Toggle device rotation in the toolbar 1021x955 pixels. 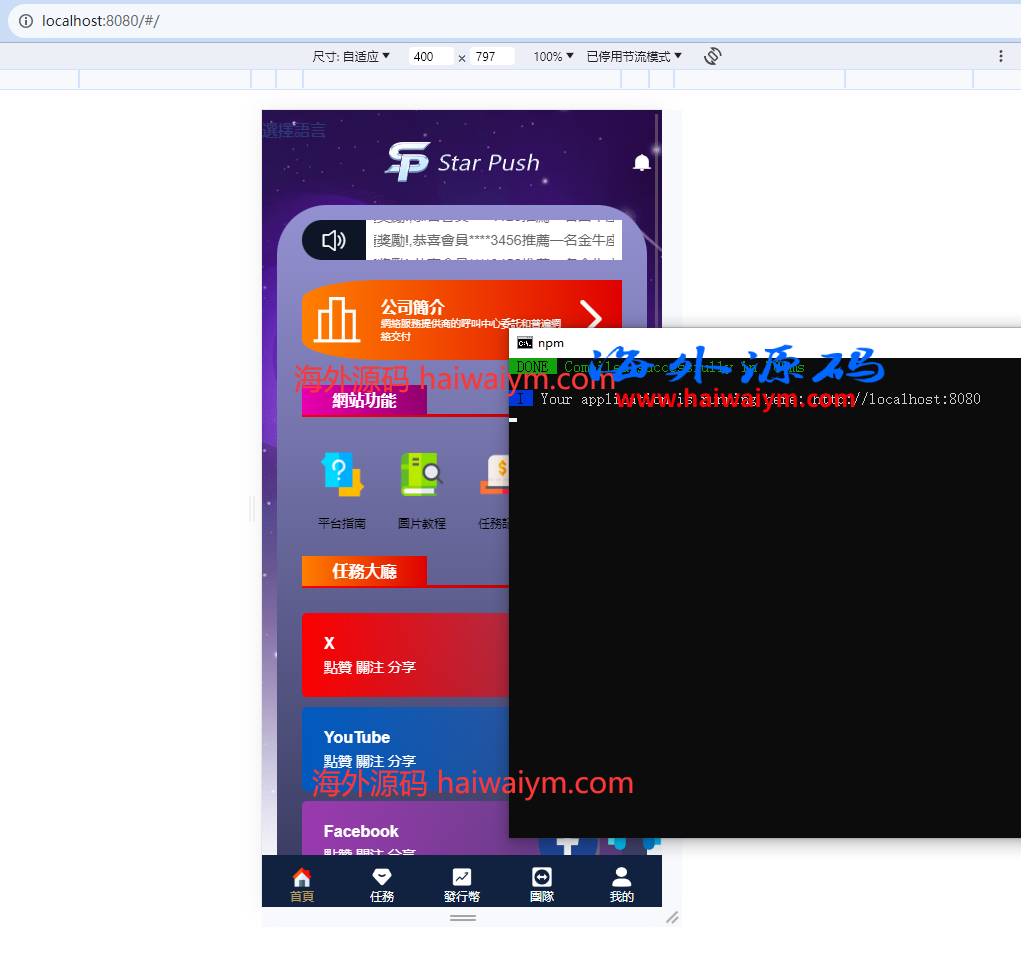712,56
